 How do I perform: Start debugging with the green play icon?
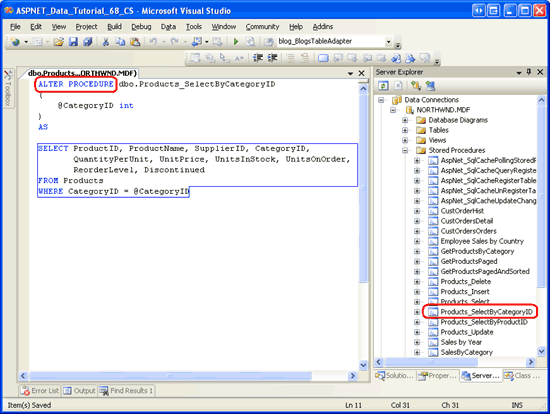click(236, 42)
